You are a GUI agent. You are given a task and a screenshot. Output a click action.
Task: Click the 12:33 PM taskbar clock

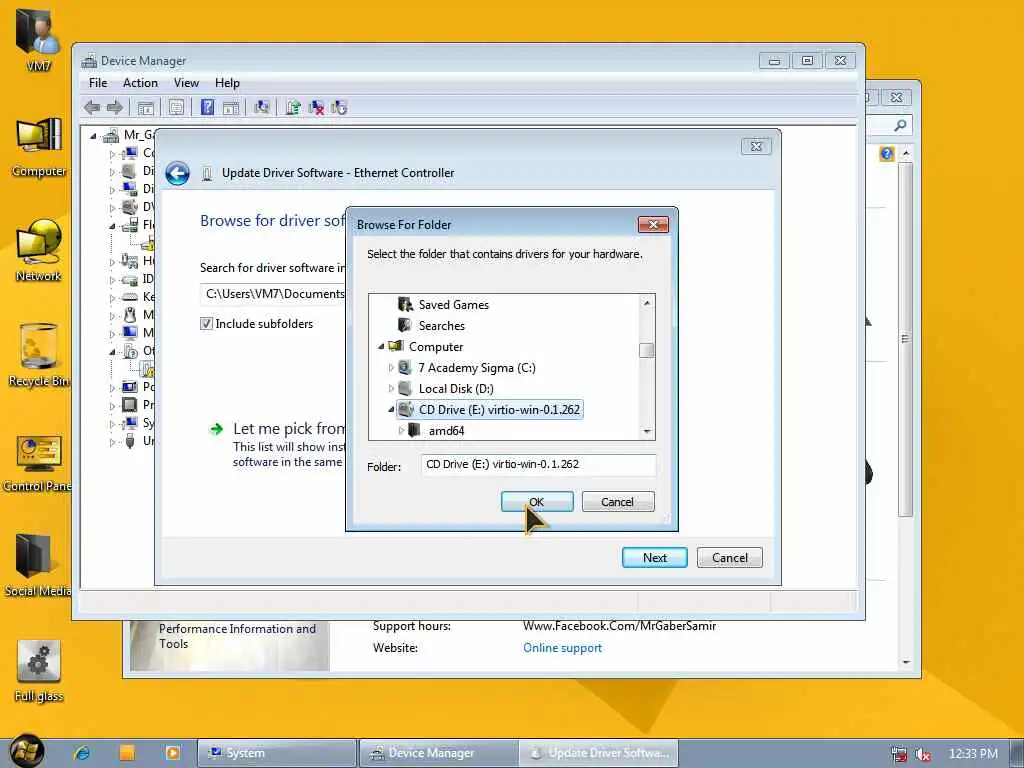pyautogui.click(x=973, y=754)
